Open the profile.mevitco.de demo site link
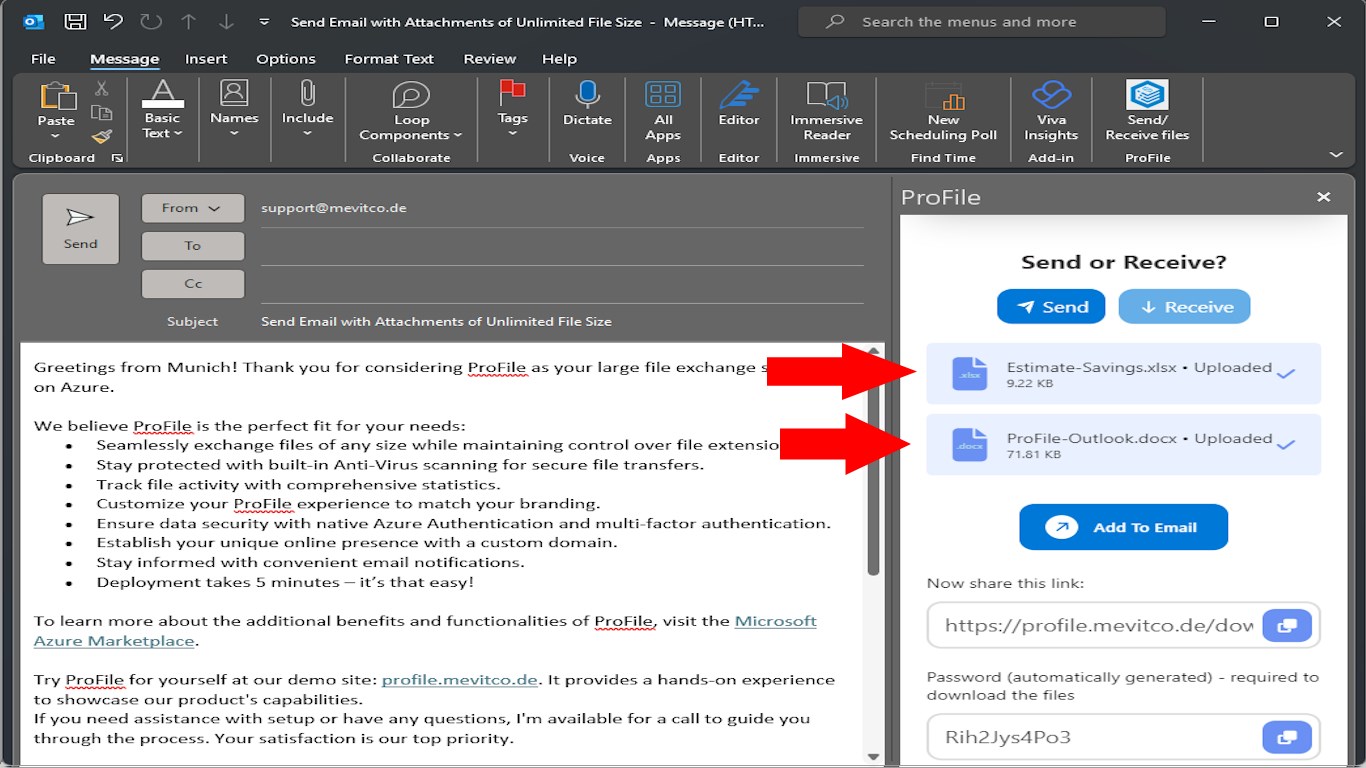 (460, 680)
